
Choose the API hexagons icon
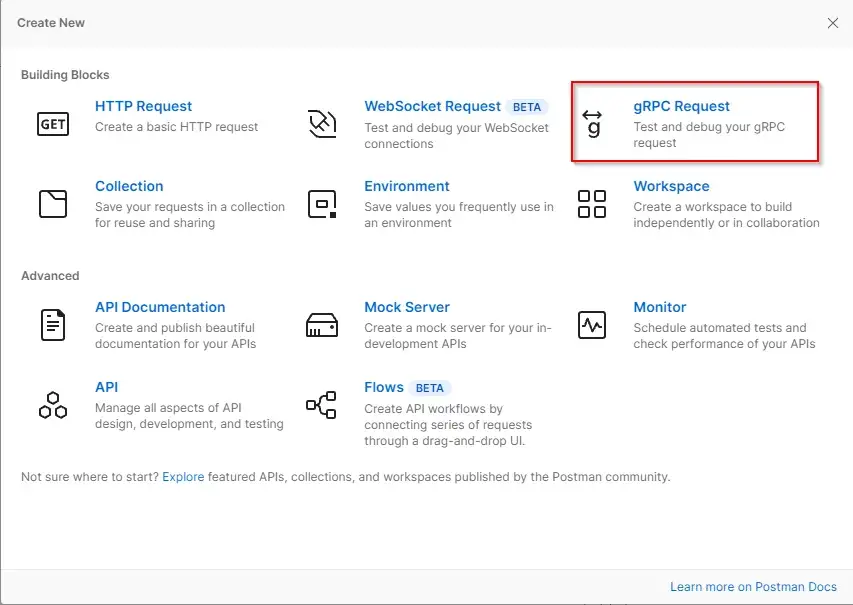(52, 404)
